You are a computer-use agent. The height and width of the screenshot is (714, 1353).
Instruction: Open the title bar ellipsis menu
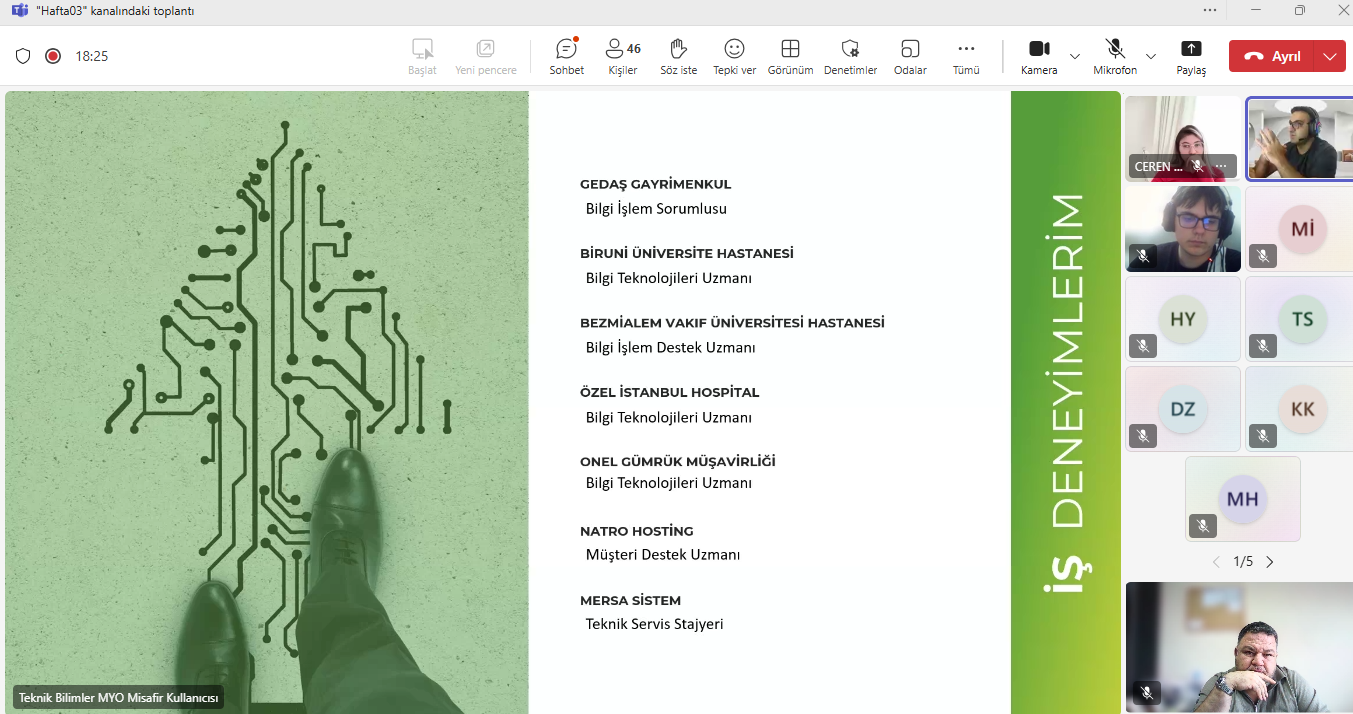1210,10
